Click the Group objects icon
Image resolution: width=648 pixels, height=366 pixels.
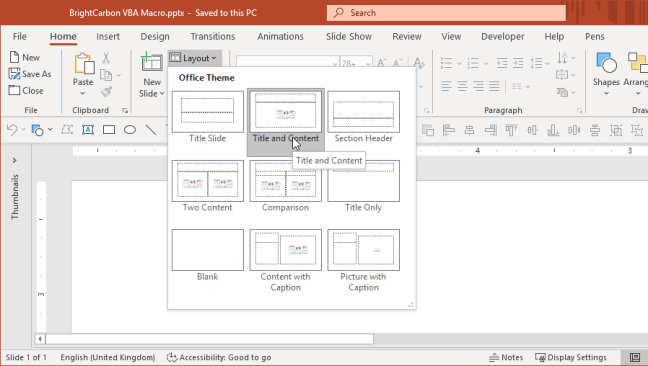pos(616,131)
